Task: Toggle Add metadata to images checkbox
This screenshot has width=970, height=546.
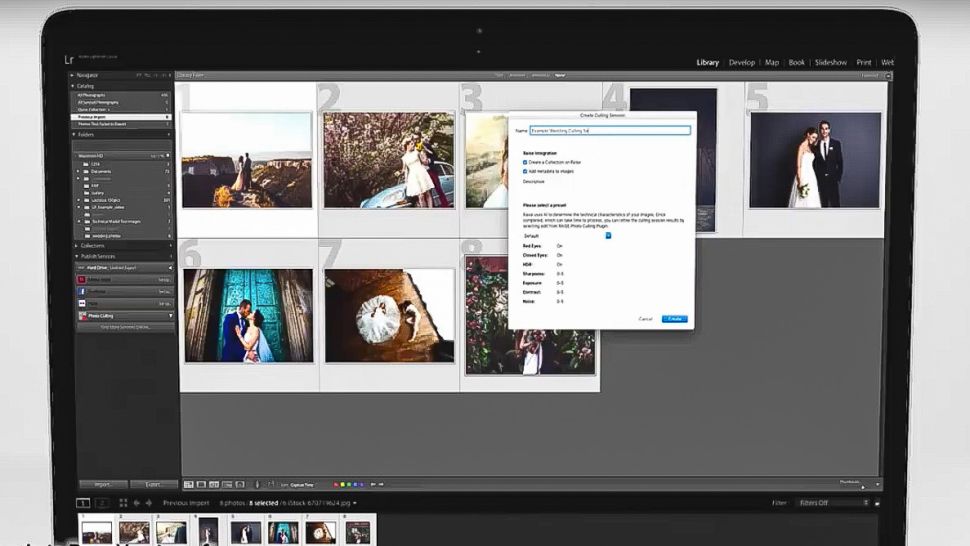Action: [525, 171]
